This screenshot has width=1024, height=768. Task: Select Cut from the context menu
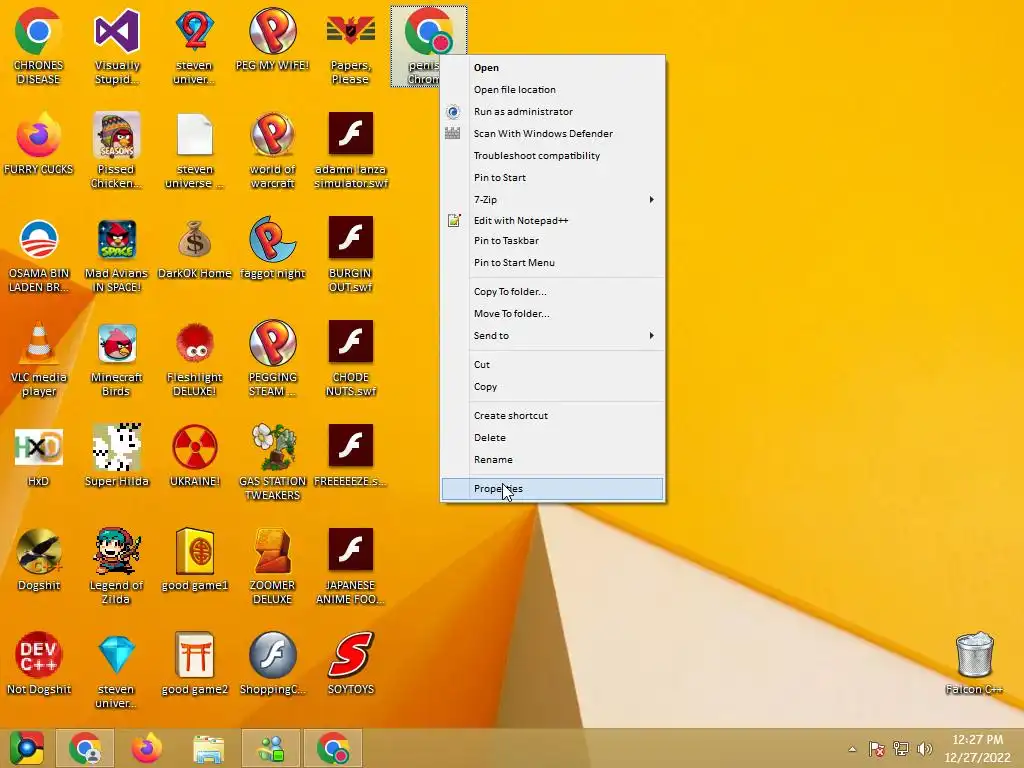pos(552,364)
